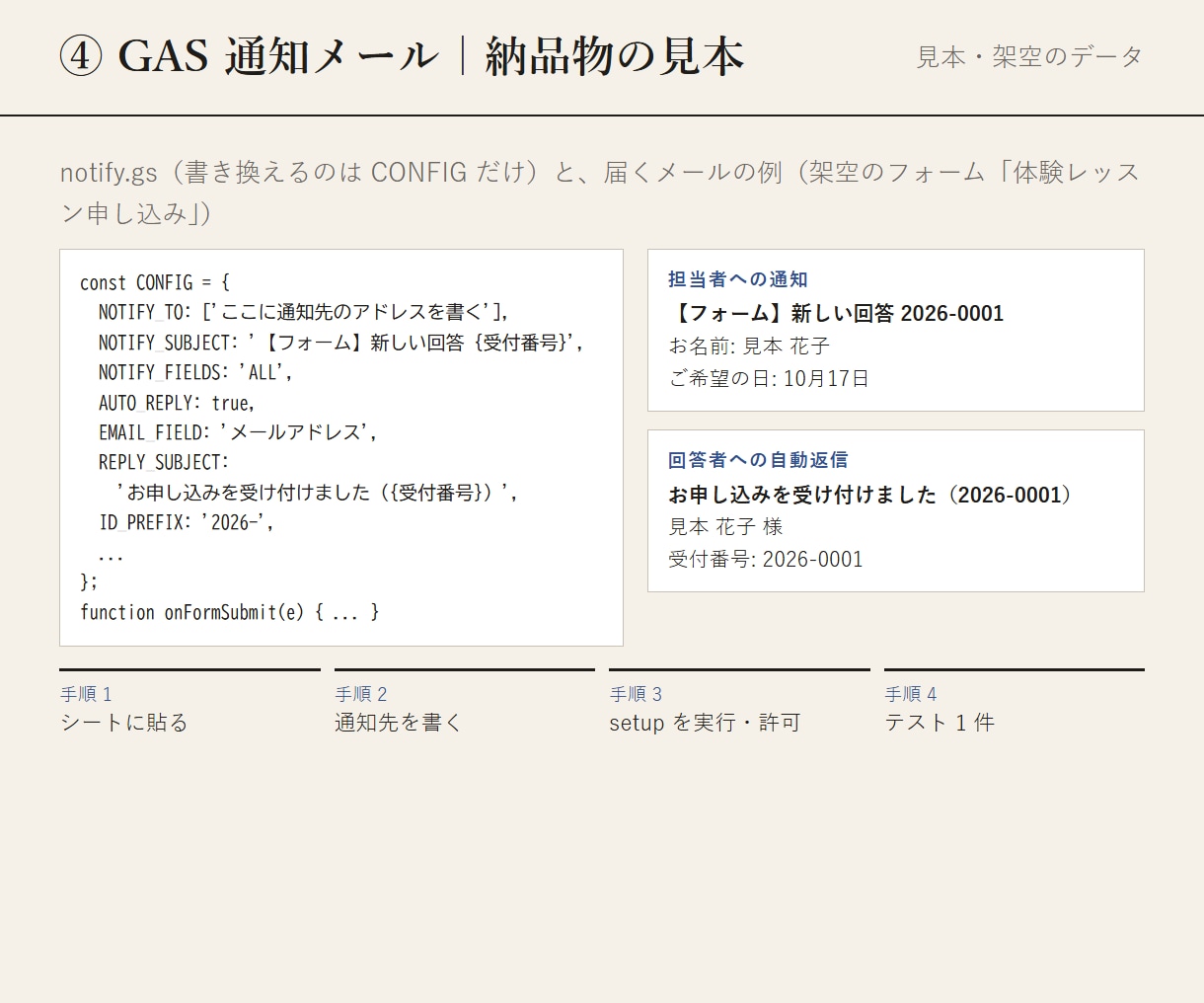Click the '見本 花子 様' line
The image size is (1204, 1003).
[725, 527]
